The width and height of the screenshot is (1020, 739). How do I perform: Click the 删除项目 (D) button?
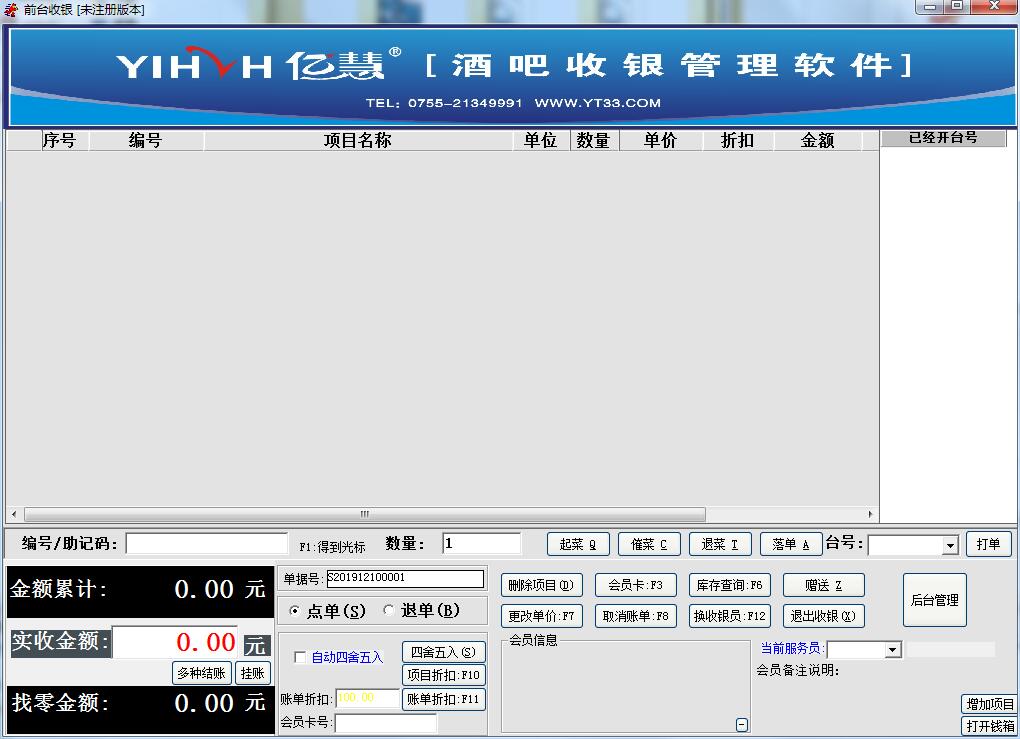(x=541, y=585)
